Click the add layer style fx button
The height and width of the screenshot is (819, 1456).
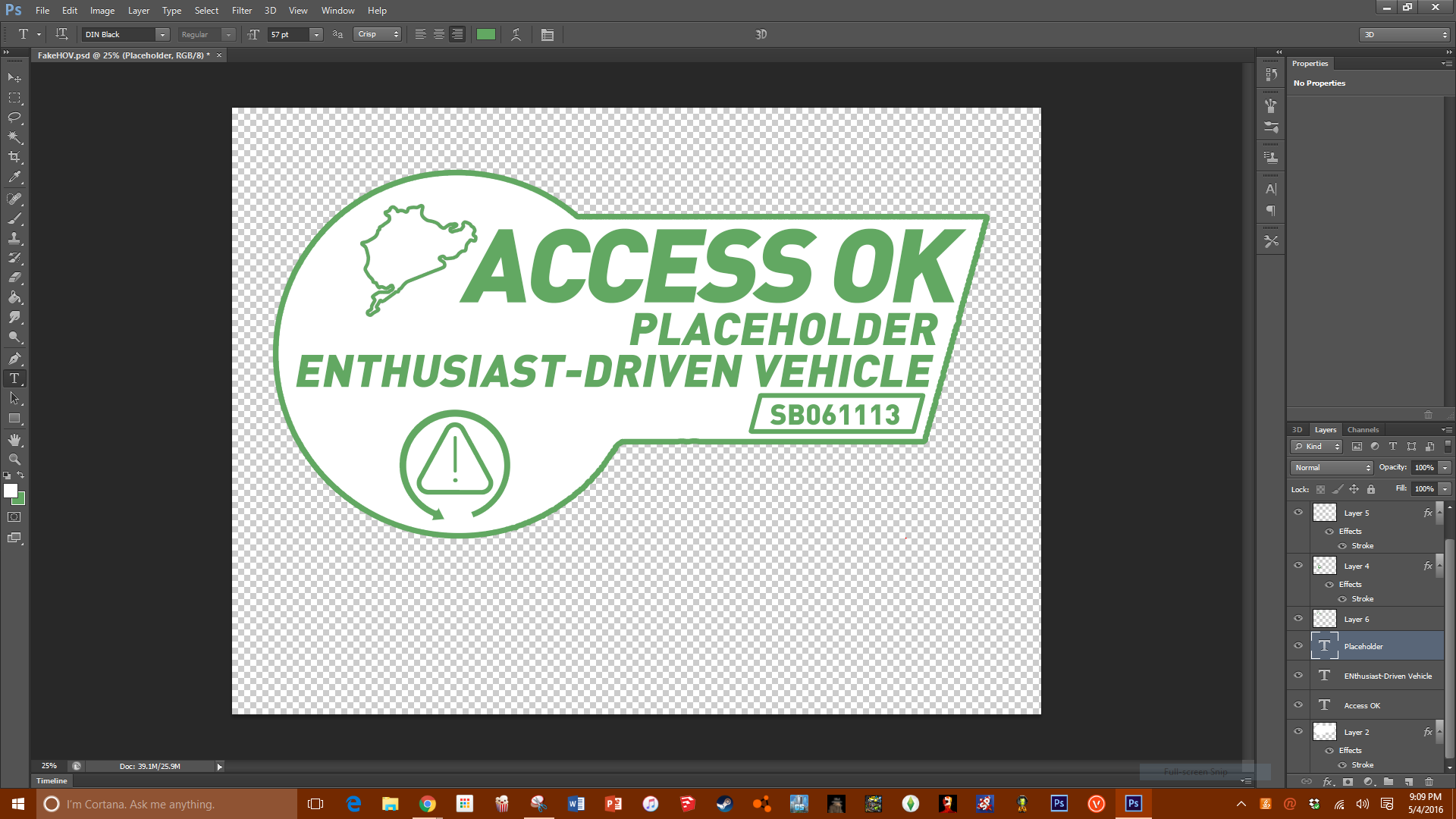coord(1328,782)
